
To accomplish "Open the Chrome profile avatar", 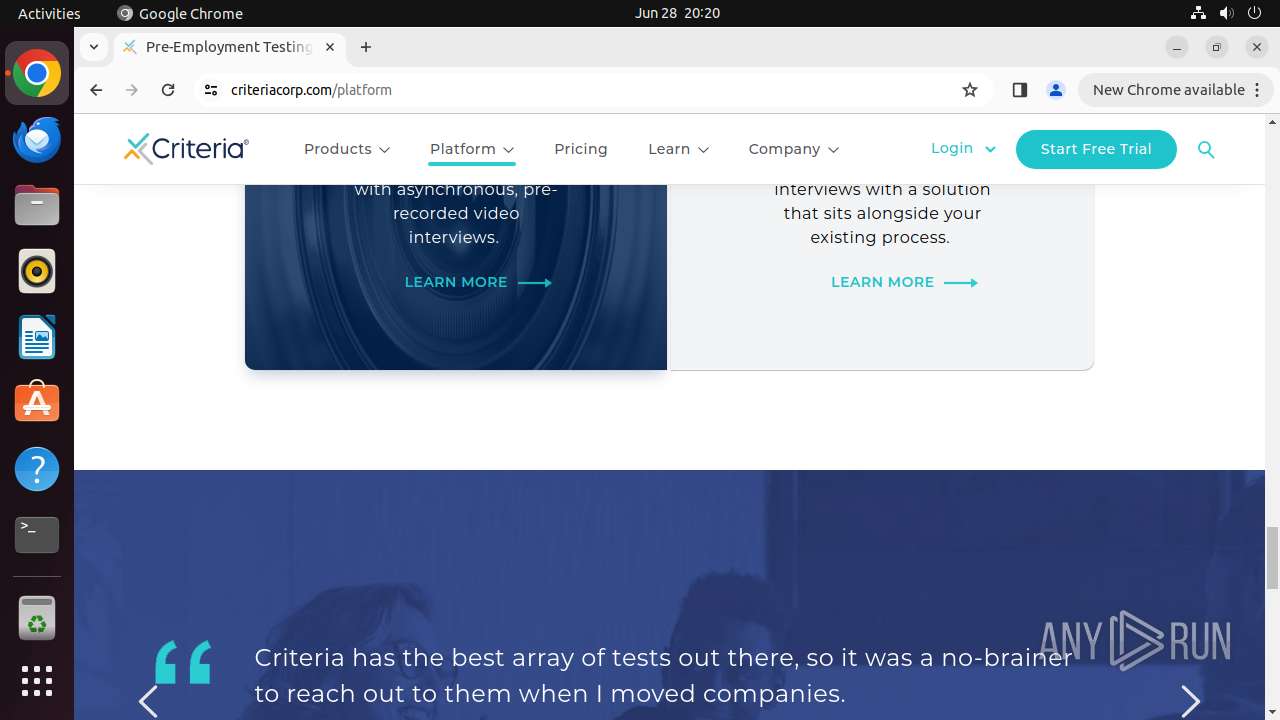I will coord(1055,90).
